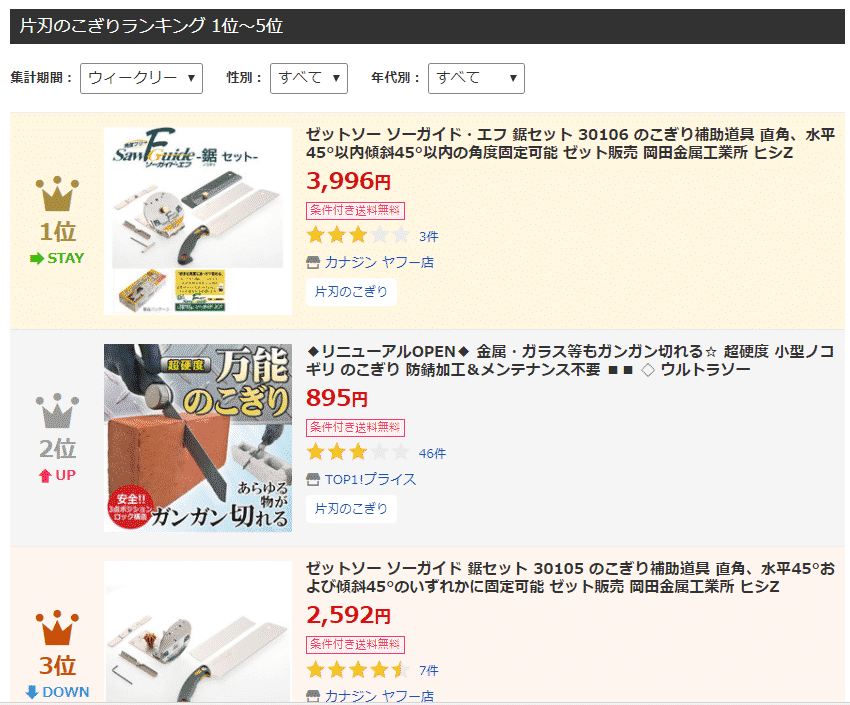Screen dimensions: 850x705
Task: Click the 条件付き送料無料 badge on 2,592円 item
Action: tap(355, 645)
